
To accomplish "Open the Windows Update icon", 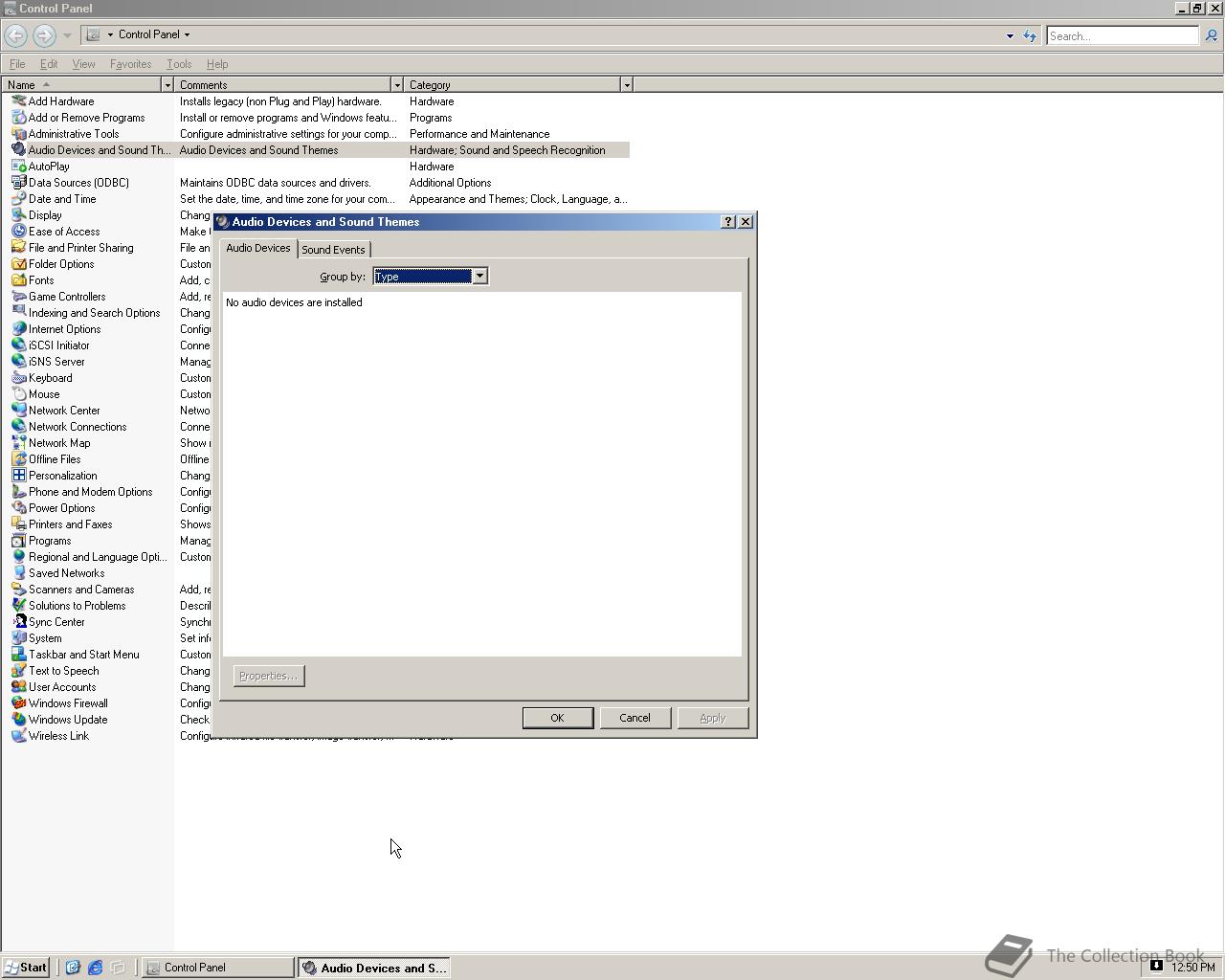I will (18, 720).
